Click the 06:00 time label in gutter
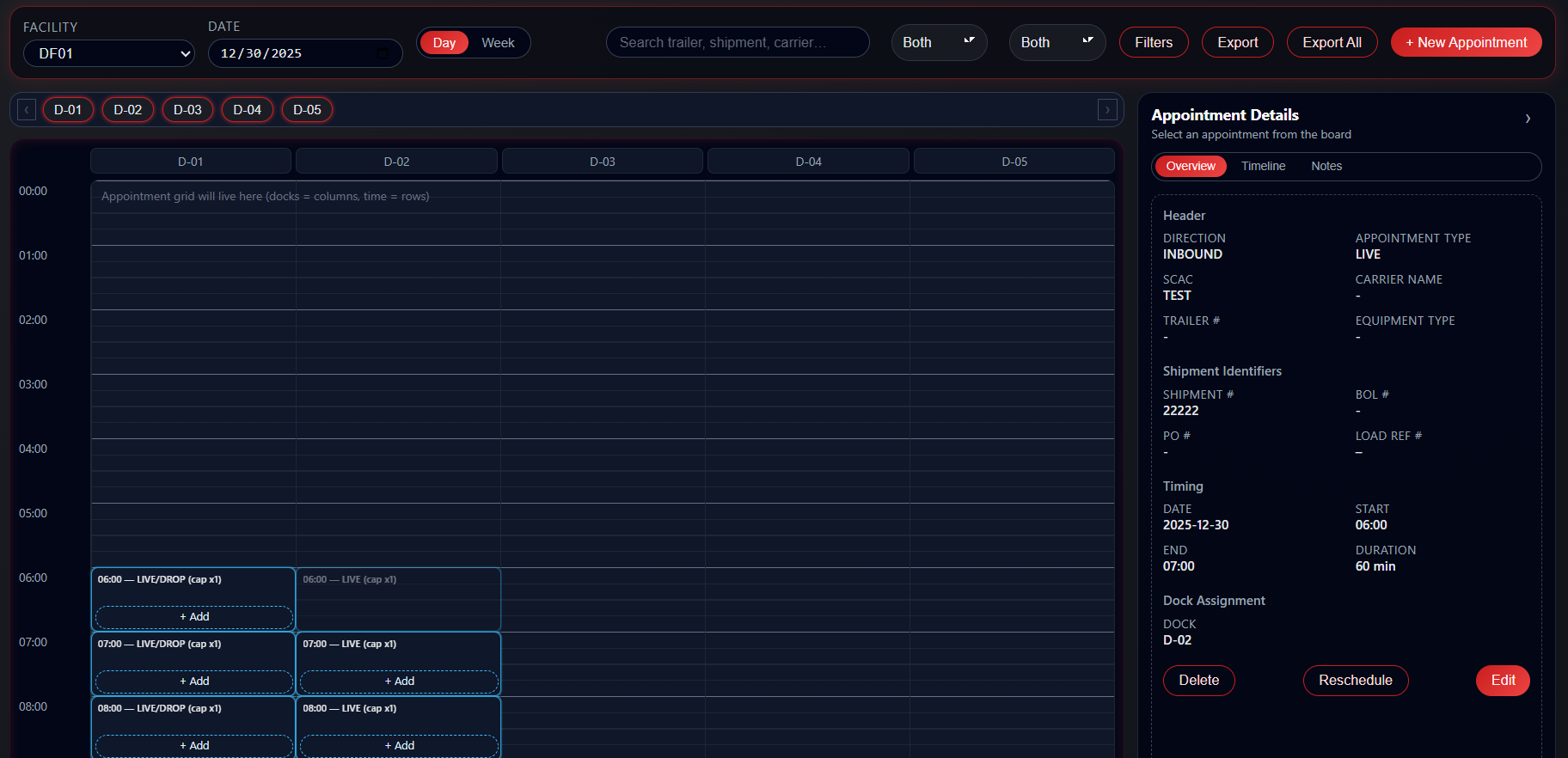Viewport: 1568px width, 758px height. tap(33, 578)
